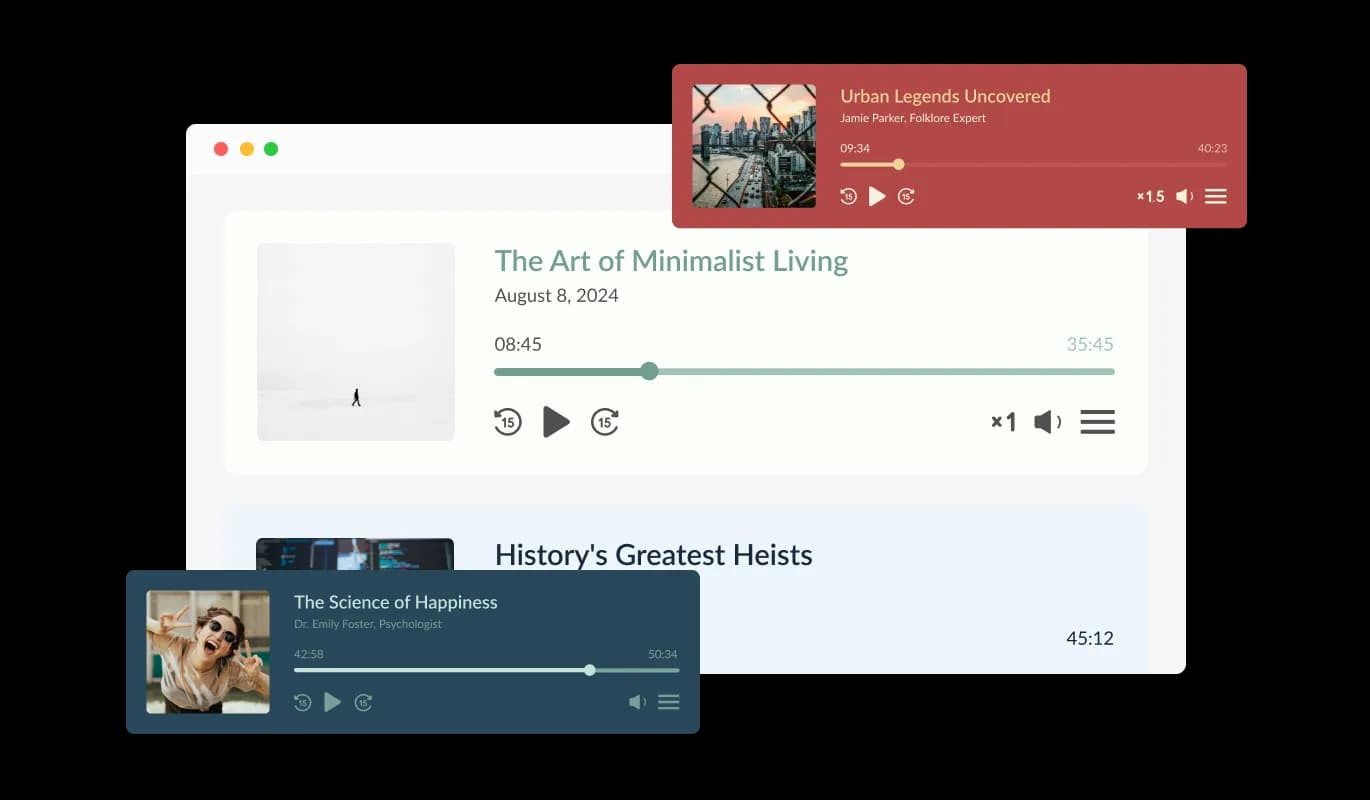The width and height of the screenshot is (1370, 800).
Task: Open the History's Greatest Heists title
Action: point(653,555)
